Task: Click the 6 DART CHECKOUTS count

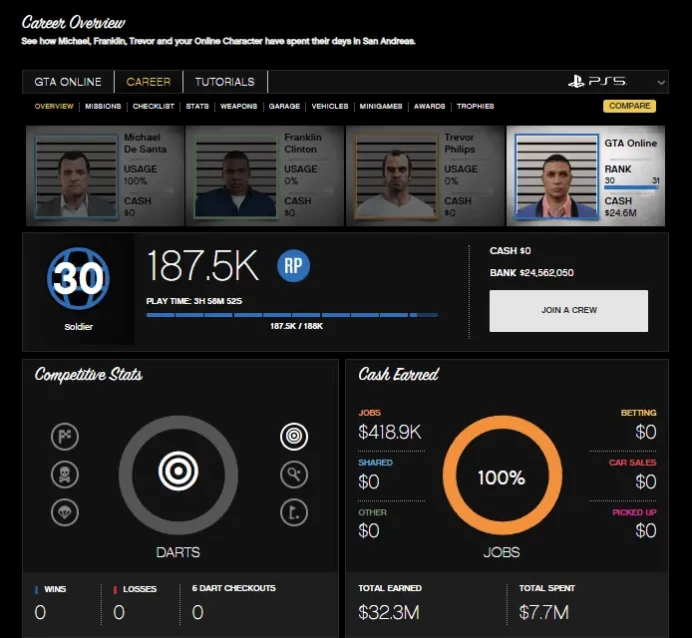Action: pyautogui.click(x=198, y=612)
